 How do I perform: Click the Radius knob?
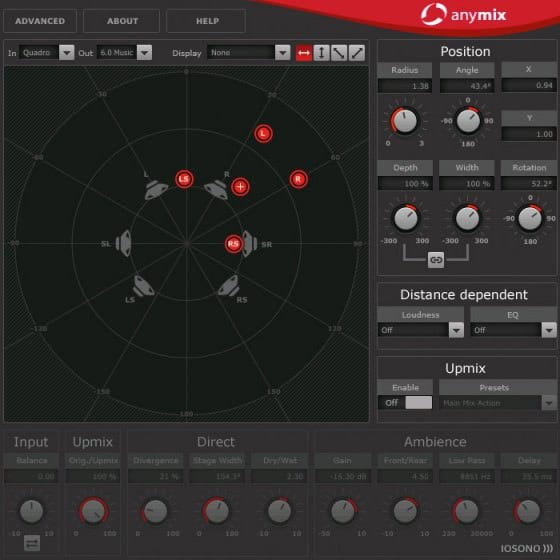404,120
